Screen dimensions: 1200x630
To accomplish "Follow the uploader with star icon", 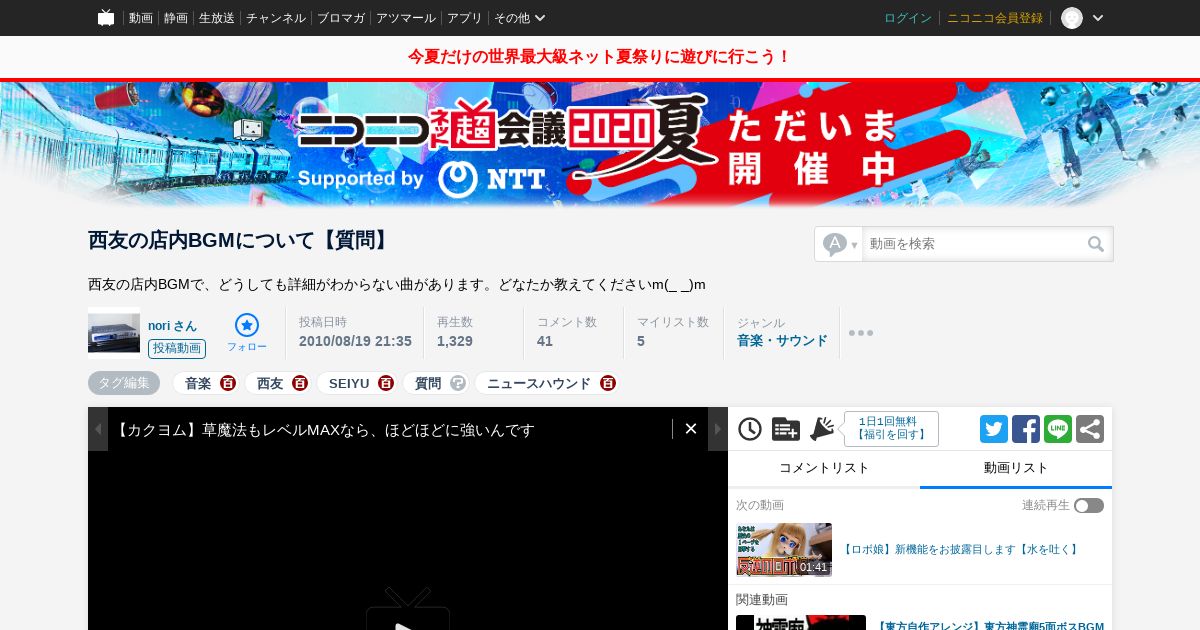I will pyautogui.click(x=247, y=333).
